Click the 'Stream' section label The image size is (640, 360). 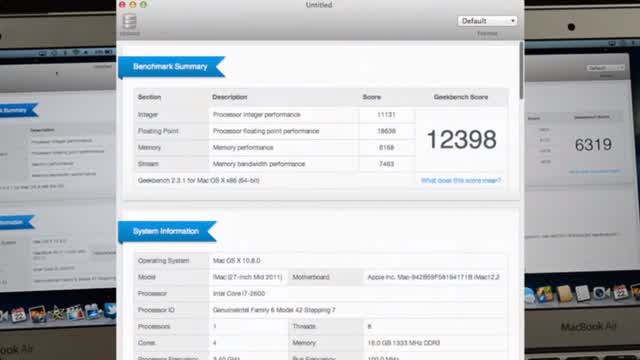148,164
